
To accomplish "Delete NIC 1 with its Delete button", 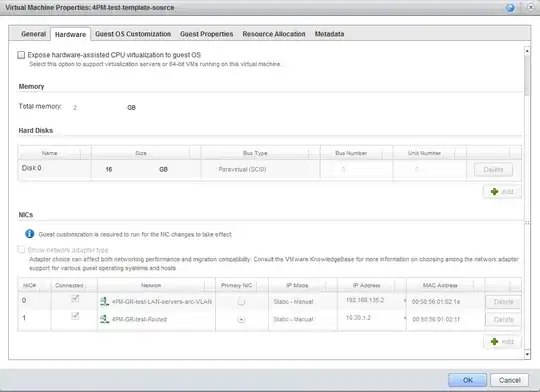I will click(503, 319).
